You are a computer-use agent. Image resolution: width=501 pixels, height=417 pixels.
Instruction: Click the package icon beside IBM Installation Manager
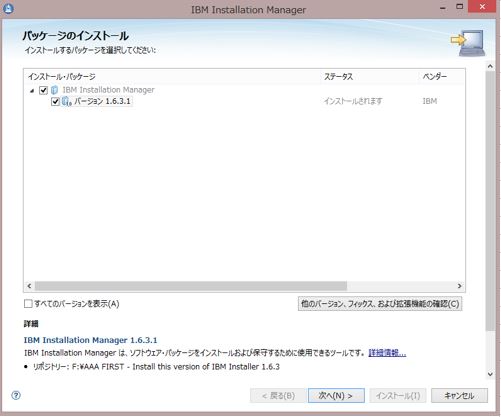pyautogui.click(x=55, y=90)
